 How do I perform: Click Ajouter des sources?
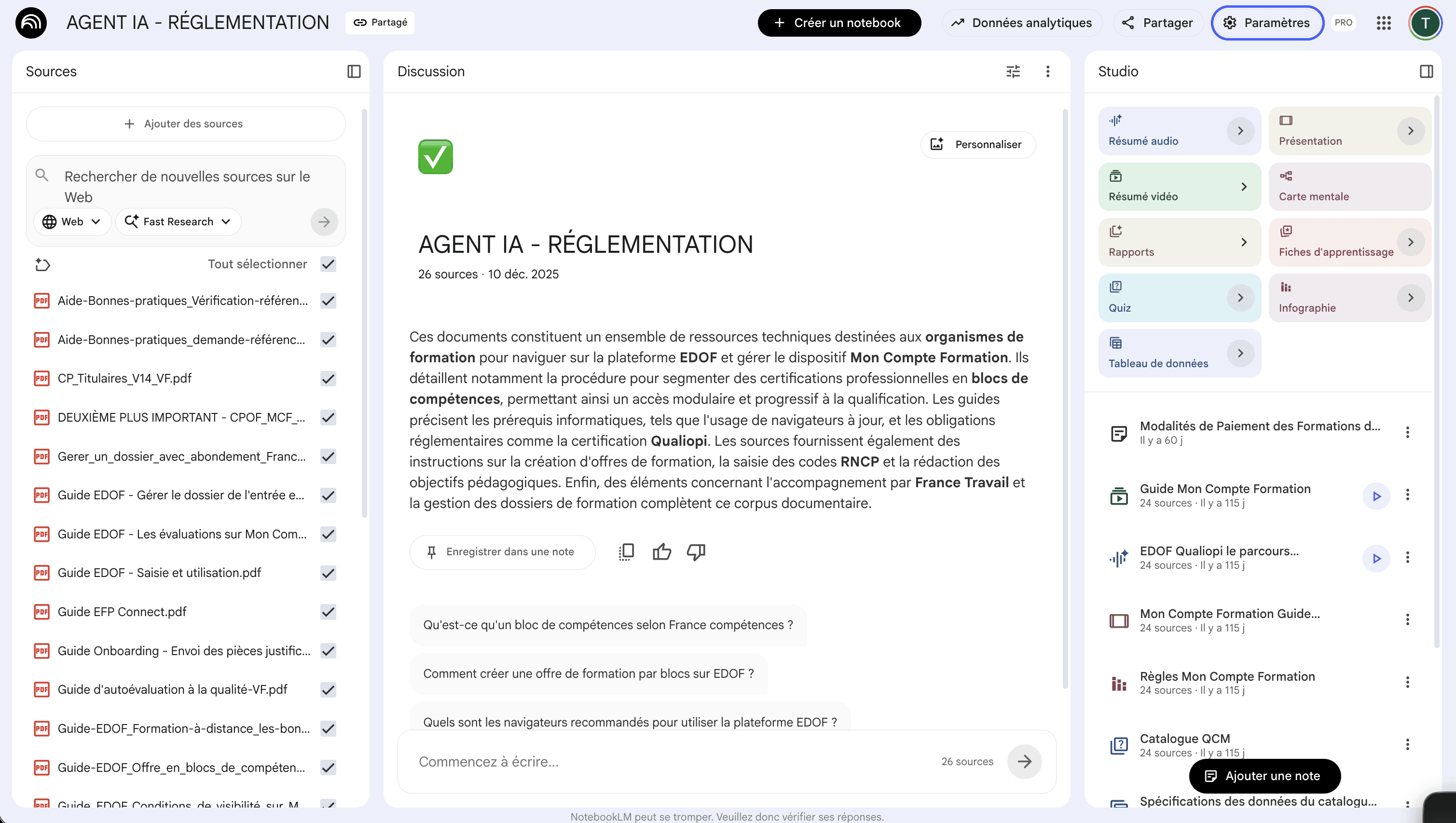coord(185,124)
